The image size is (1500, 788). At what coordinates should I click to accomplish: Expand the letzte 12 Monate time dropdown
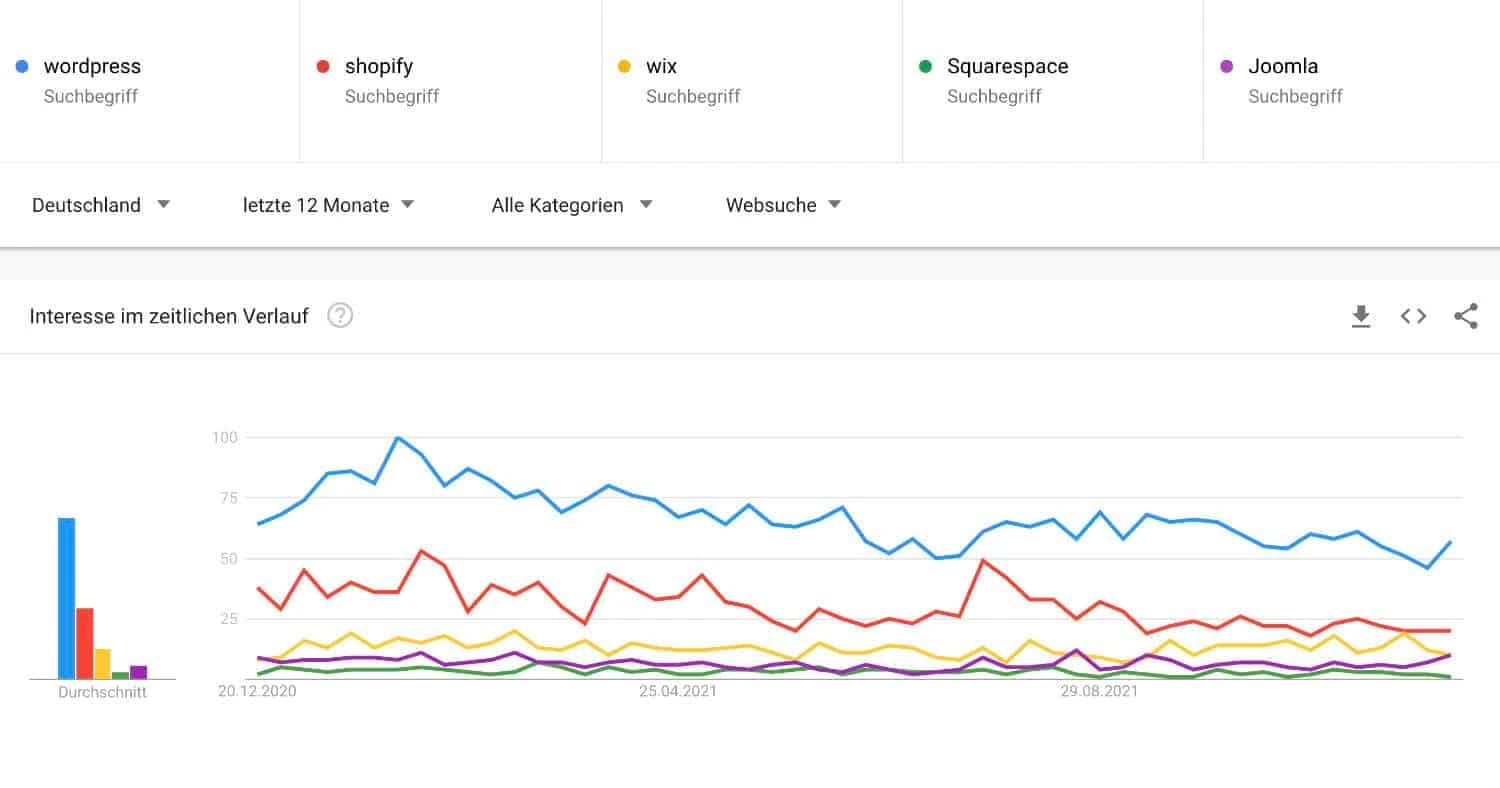[328, 205]
